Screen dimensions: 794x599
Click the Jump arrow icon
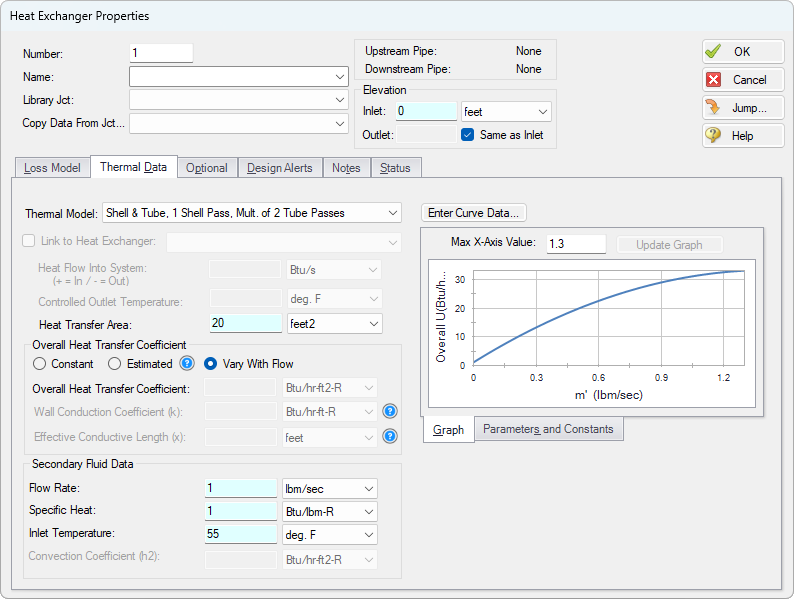[713, 107]
